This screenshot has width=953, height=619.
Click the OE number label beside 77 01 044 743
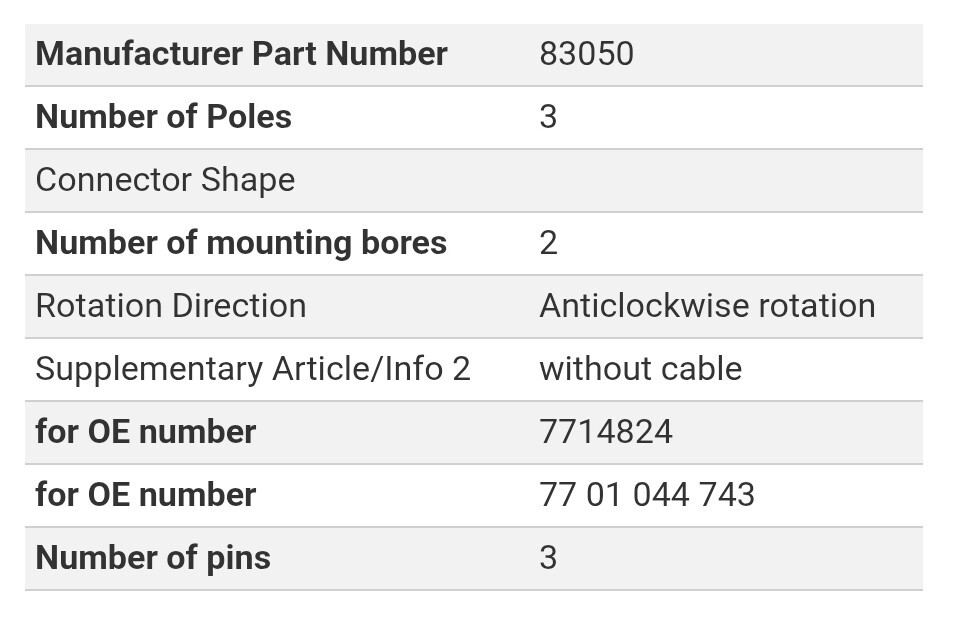146,495
